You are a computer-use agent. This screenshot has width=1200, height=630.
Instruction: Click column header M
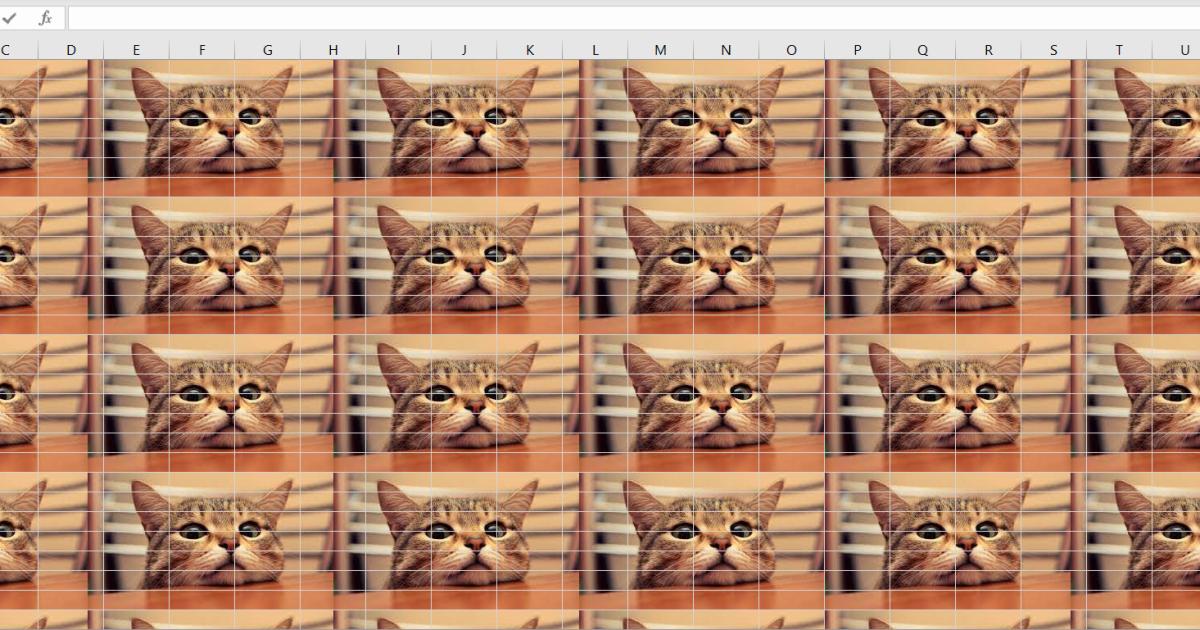[x=661, y=47]
